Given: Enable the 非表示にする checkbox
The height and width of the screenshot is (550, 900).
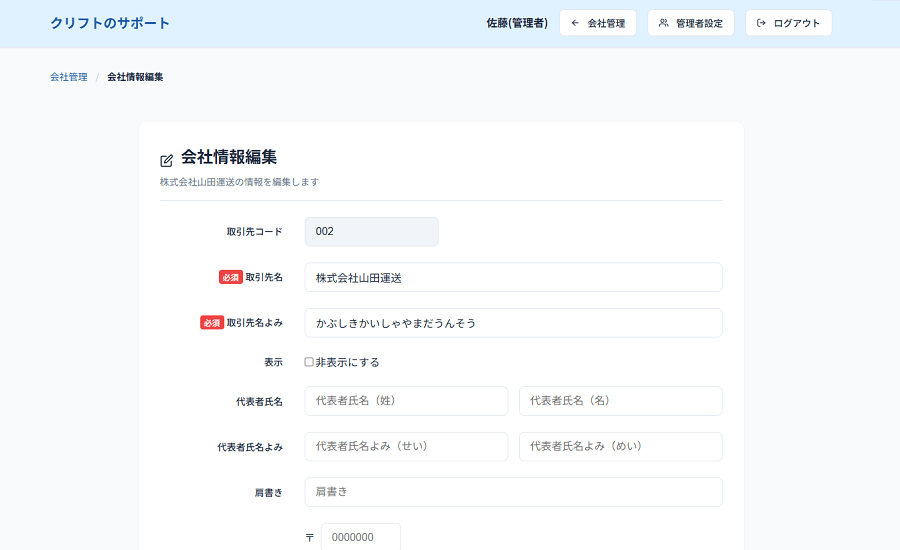Looking at the screenshot, I should point(309,362).
